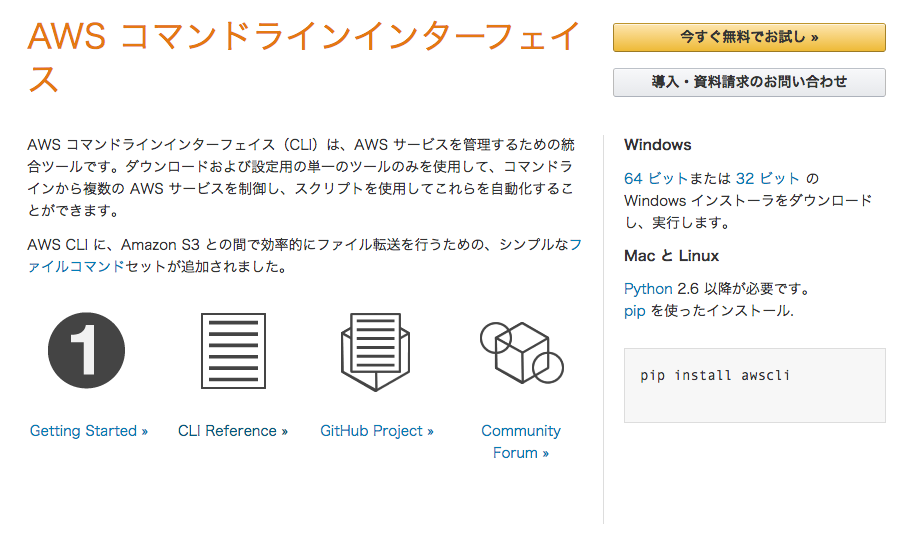Screen dimensions: 911x540
Task: Click the text 2.6 以降が必要です。
Action: tap(745, 289)
